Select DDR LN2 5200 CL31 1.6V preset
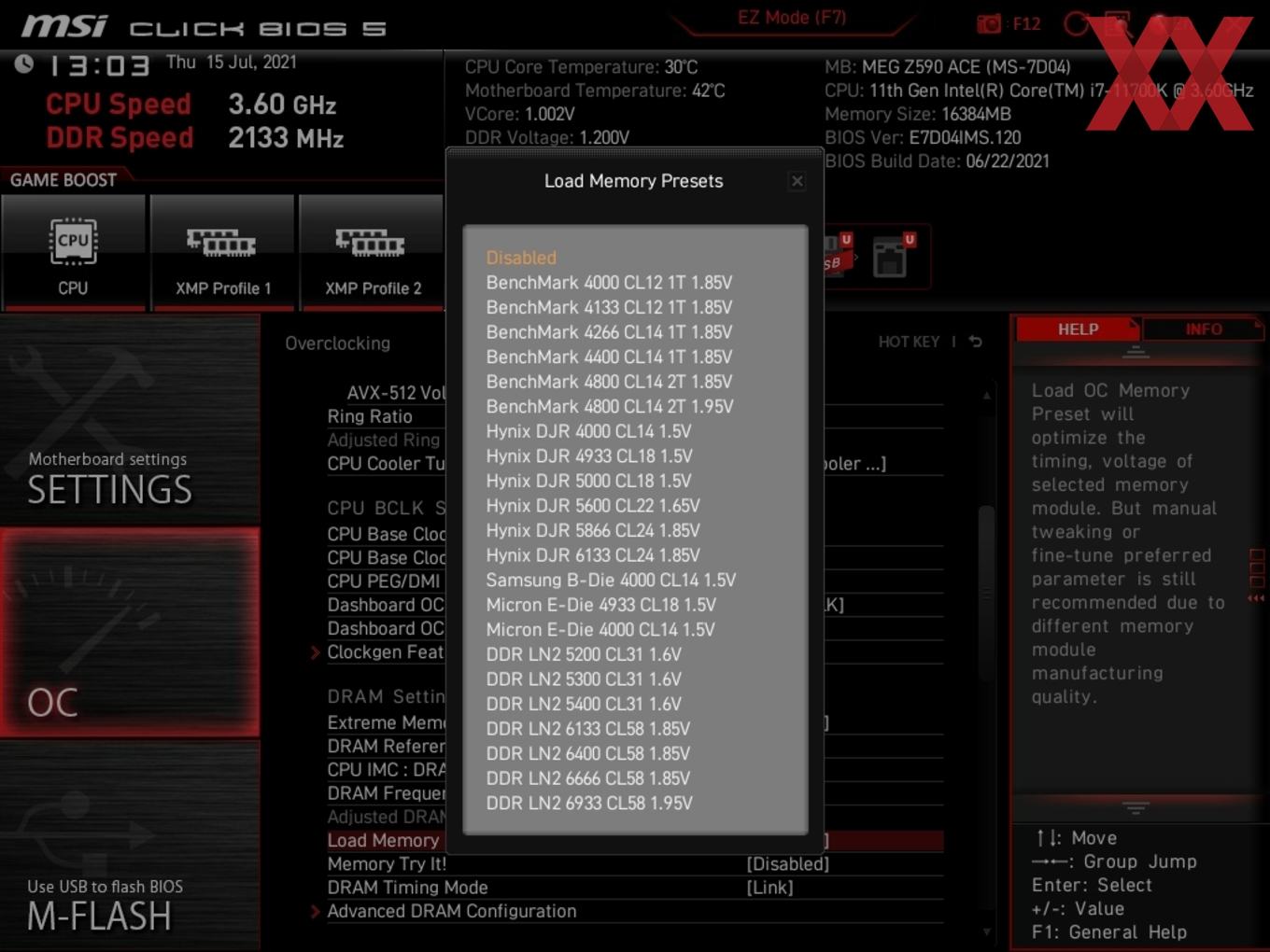Viewport: 1270px width, 952px height. click(x=584, y=654)
